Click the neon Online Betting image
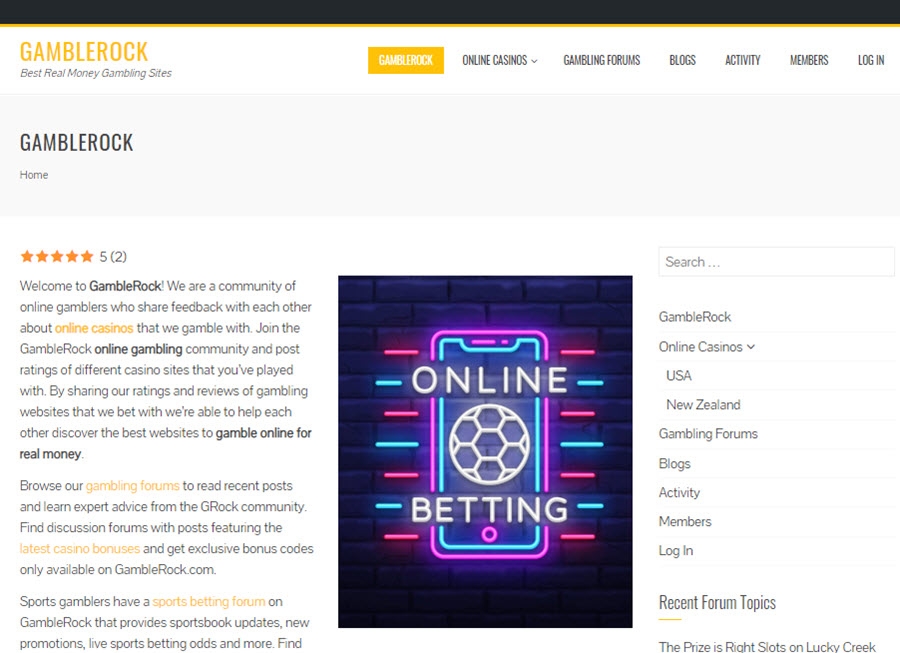Image resolution: width=900 pixels, height=653 pixels. coord(485,452)
